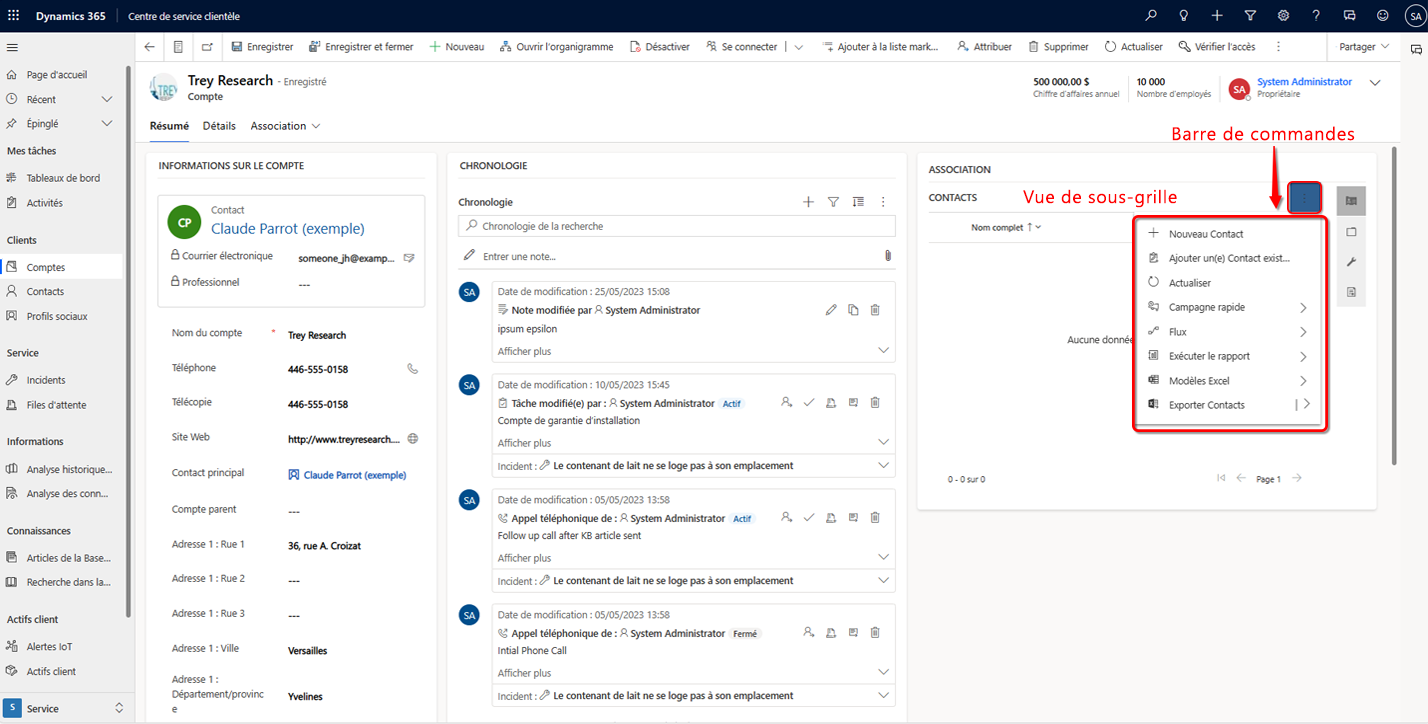This screenshot has height=724, width=1428.
Task: Click the Nouveau command
Action: point(457,47)
